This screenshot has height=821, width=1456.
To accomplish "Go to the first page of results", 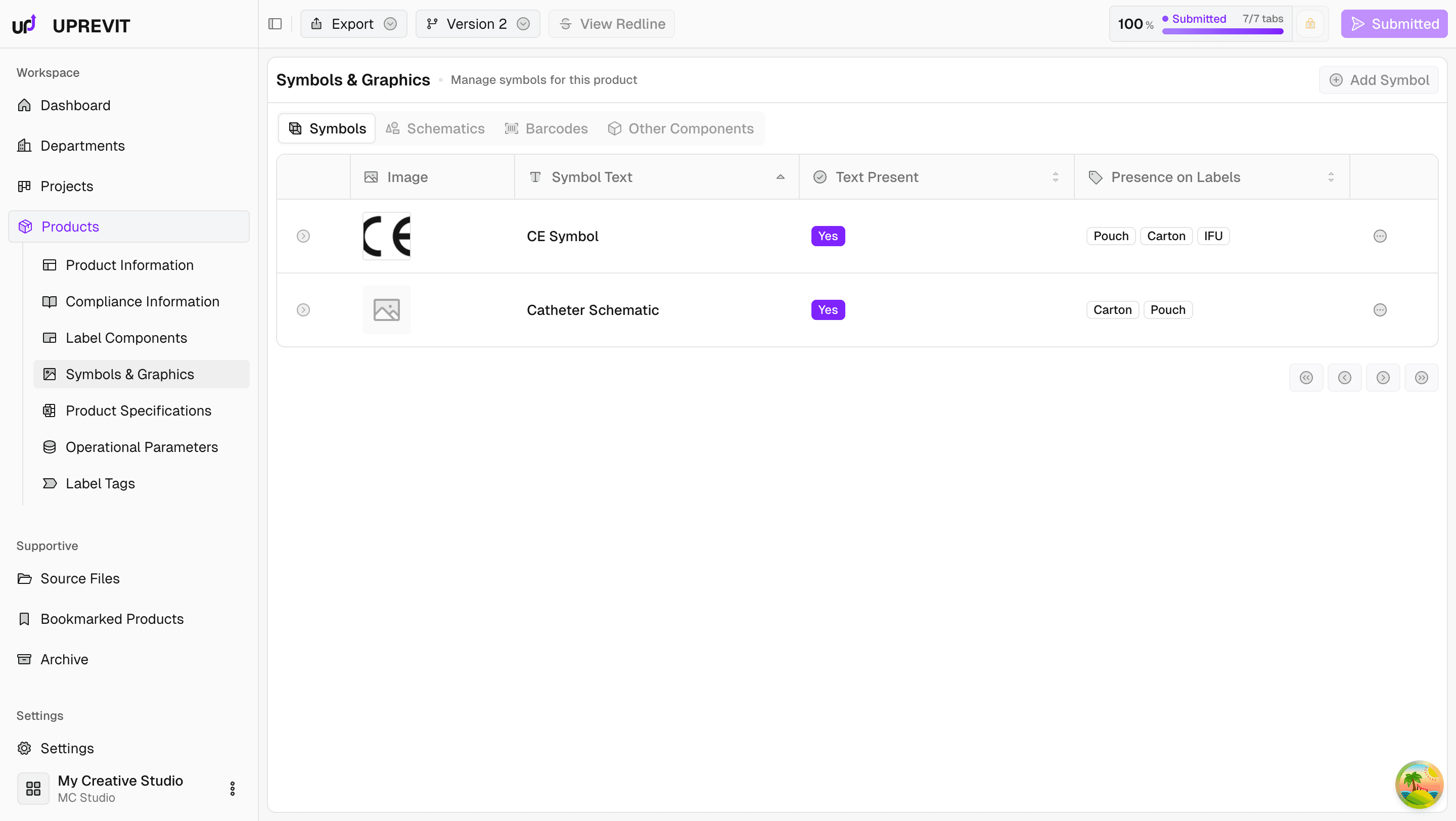I will [1306, 378].
